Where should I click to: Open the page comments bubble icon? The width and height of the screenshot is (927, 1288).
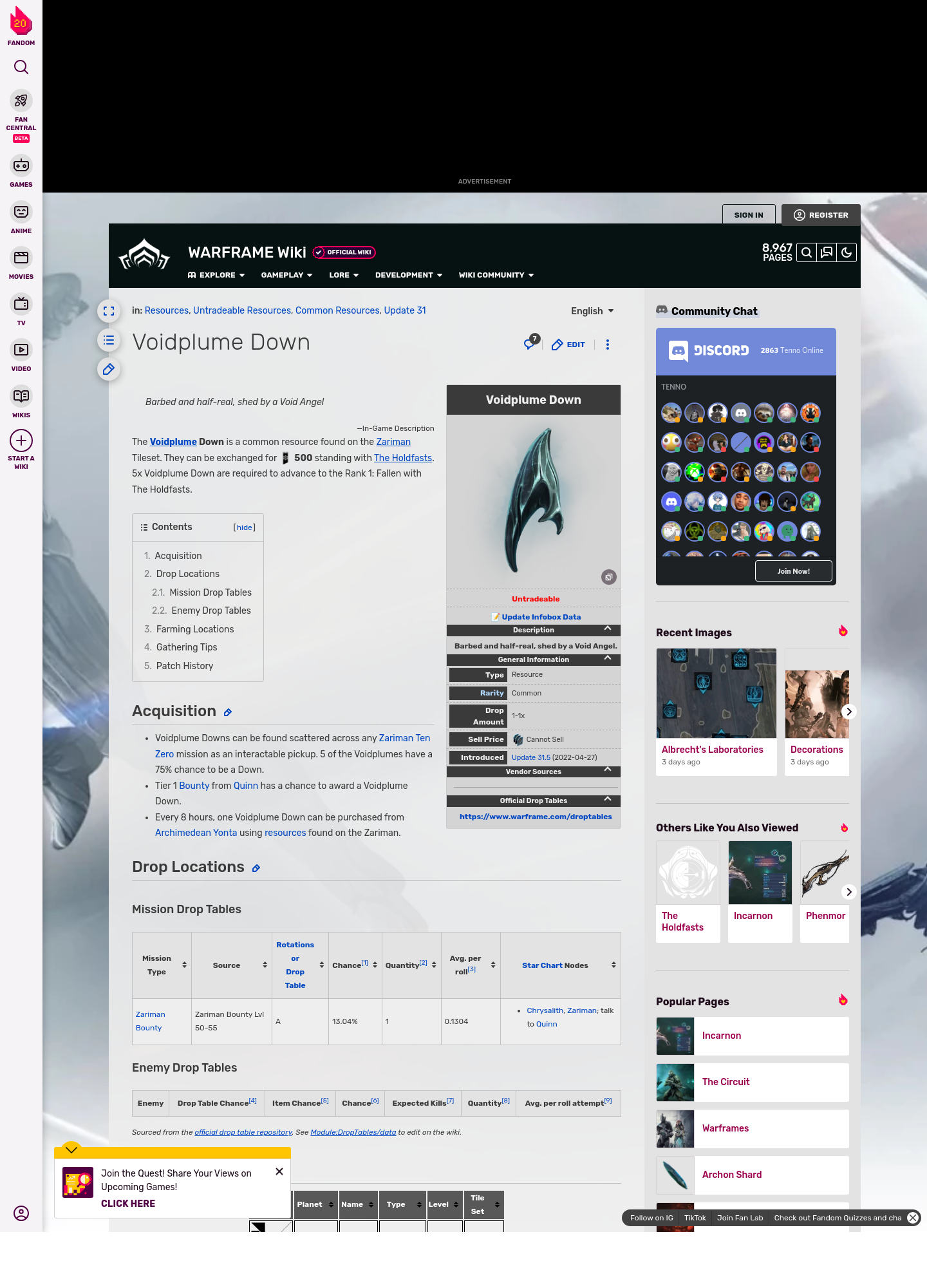530,343
